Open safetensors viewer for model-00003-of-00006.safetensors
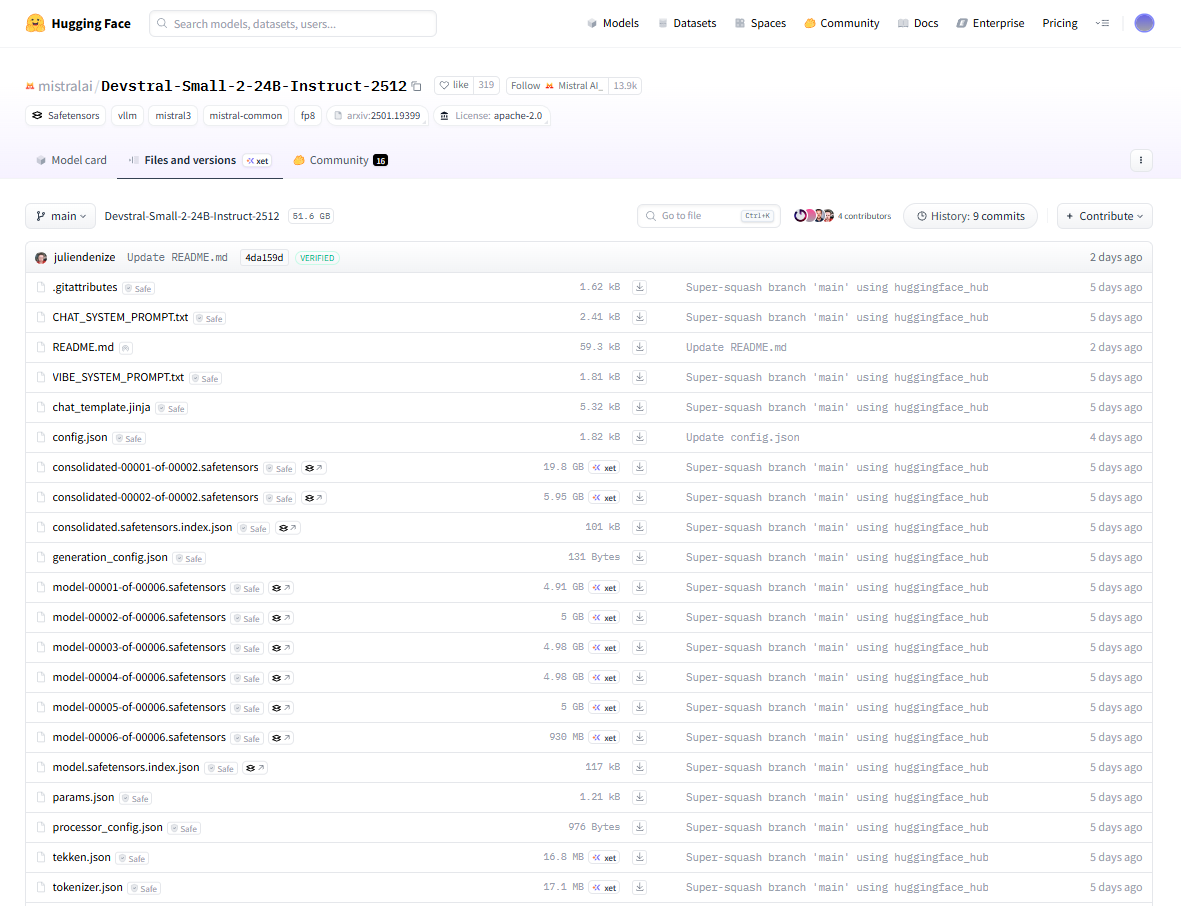 coord(281,648)
